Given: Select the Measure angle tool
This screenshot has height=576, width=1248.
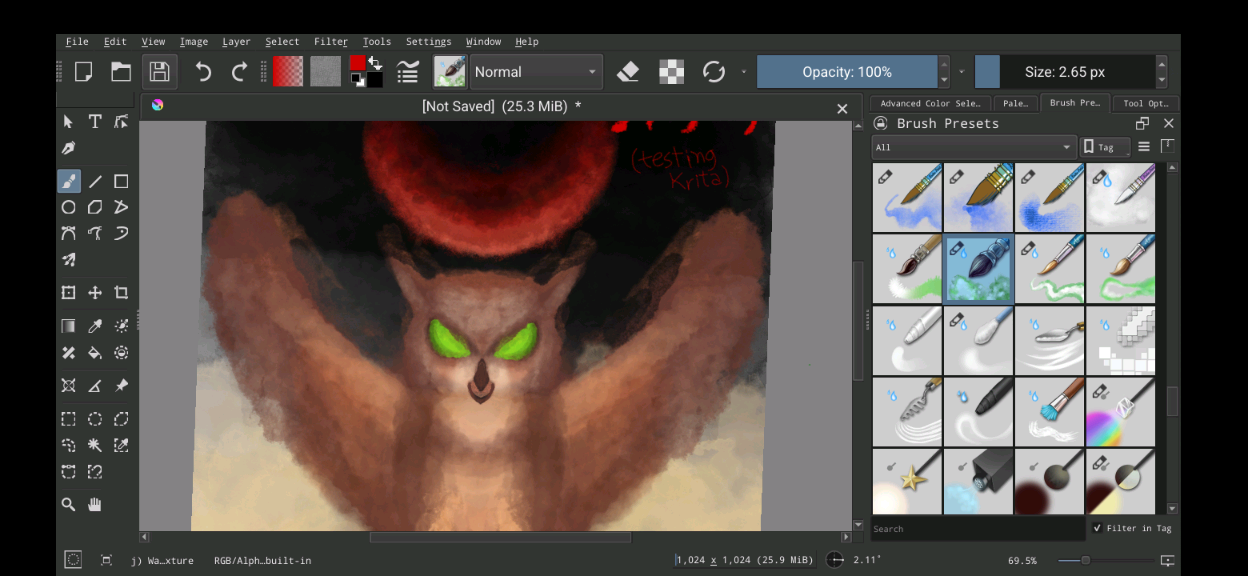Looking at the screenshot, I should (x=95, y=385).
